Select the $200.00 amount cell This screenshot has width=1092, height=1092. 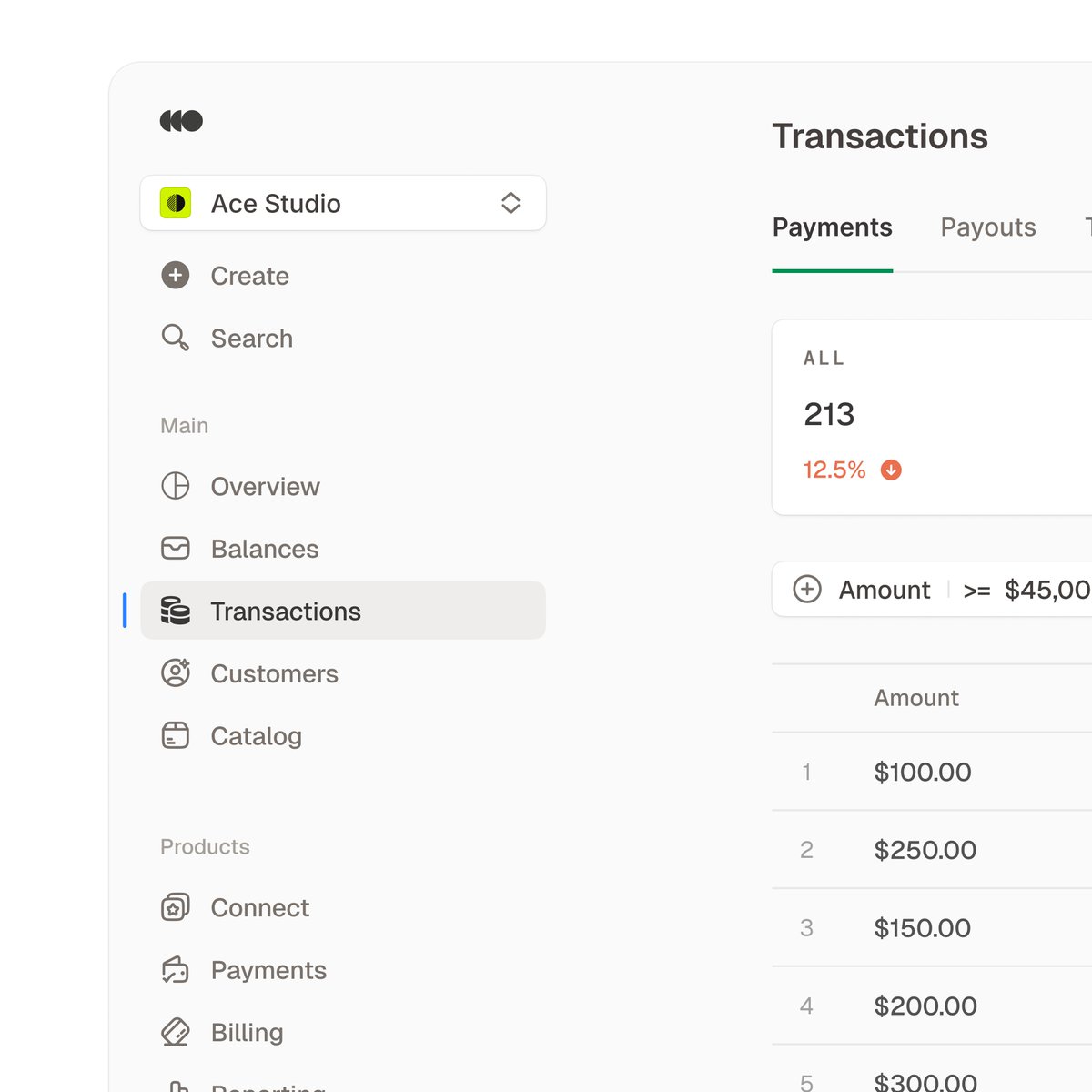tap(925, 1006)
